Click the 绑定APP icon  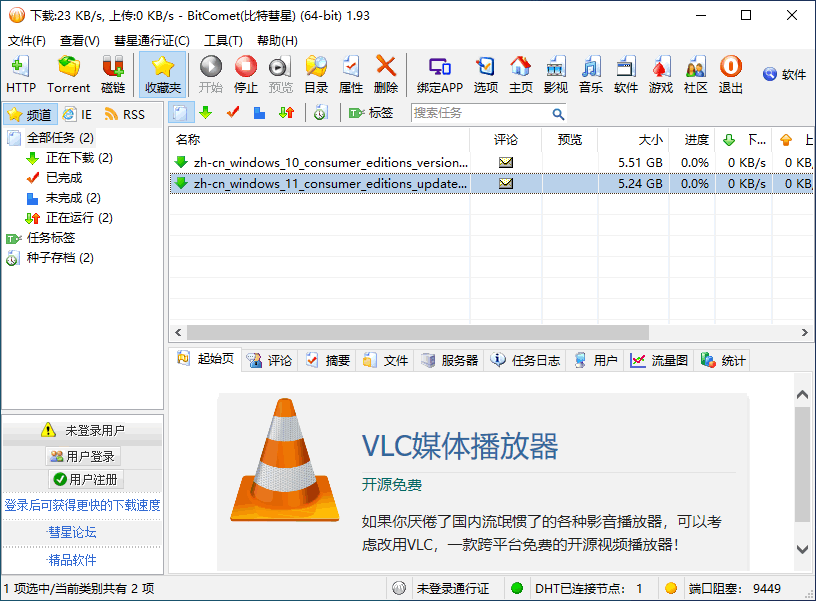440,74
